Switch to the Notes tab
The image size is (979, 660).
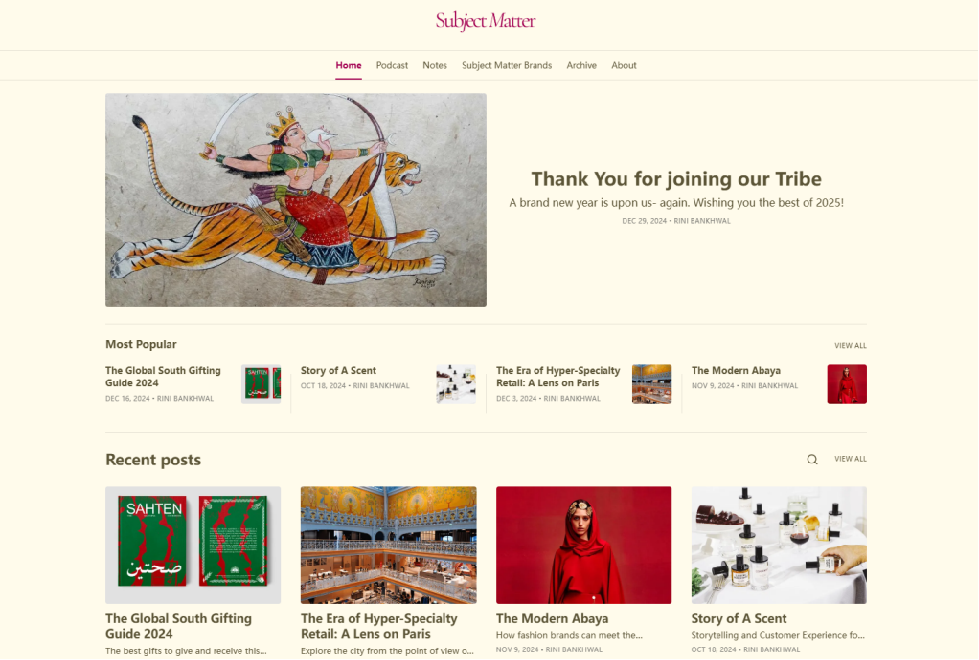(434, 65)
